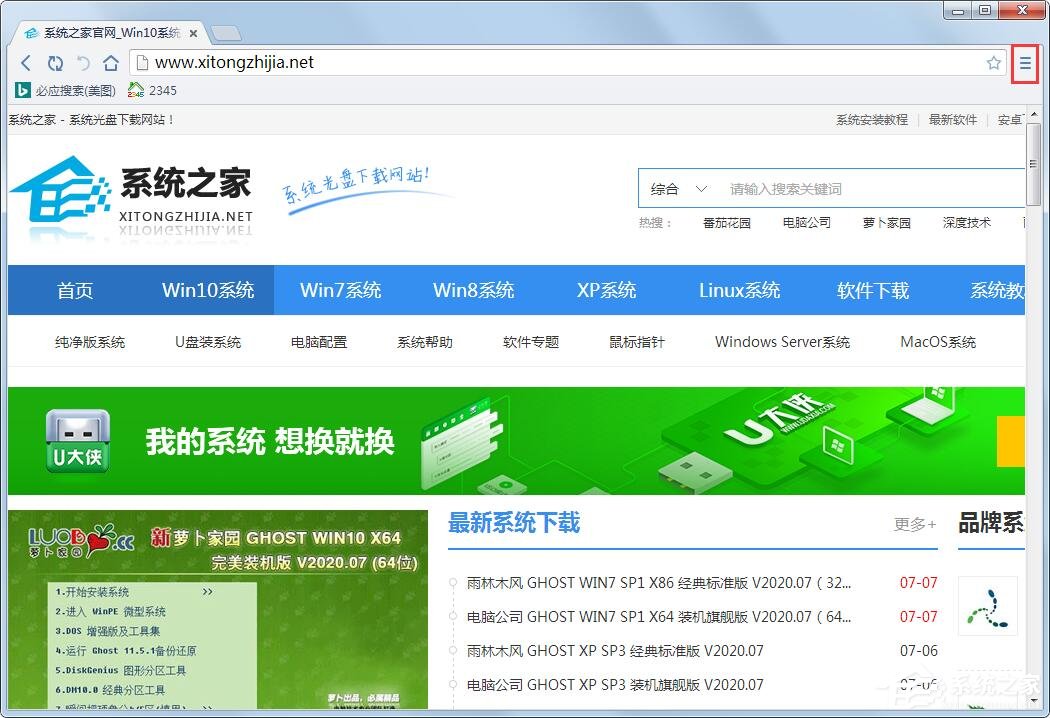Open the 系统安装教程 link
Screen dimensions: 1050x718
(870, 119)
